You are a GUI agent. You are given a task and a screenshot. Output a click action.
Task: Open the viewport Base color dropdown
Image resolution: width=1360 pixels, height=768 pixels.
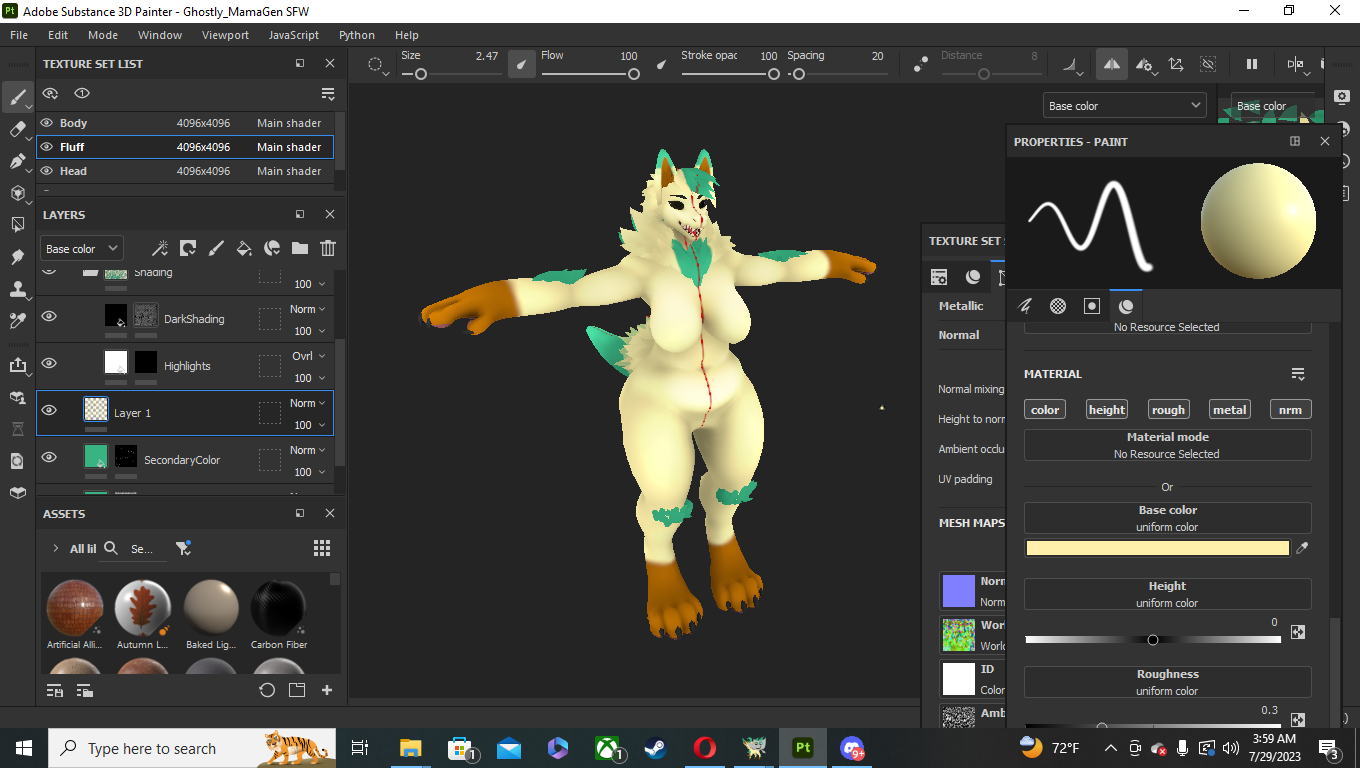pyautogui.click(x=1124, y=105)
